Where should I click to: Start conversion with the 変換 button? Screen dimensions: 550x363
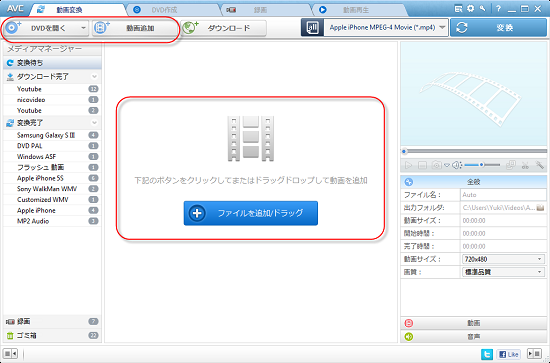498,27
